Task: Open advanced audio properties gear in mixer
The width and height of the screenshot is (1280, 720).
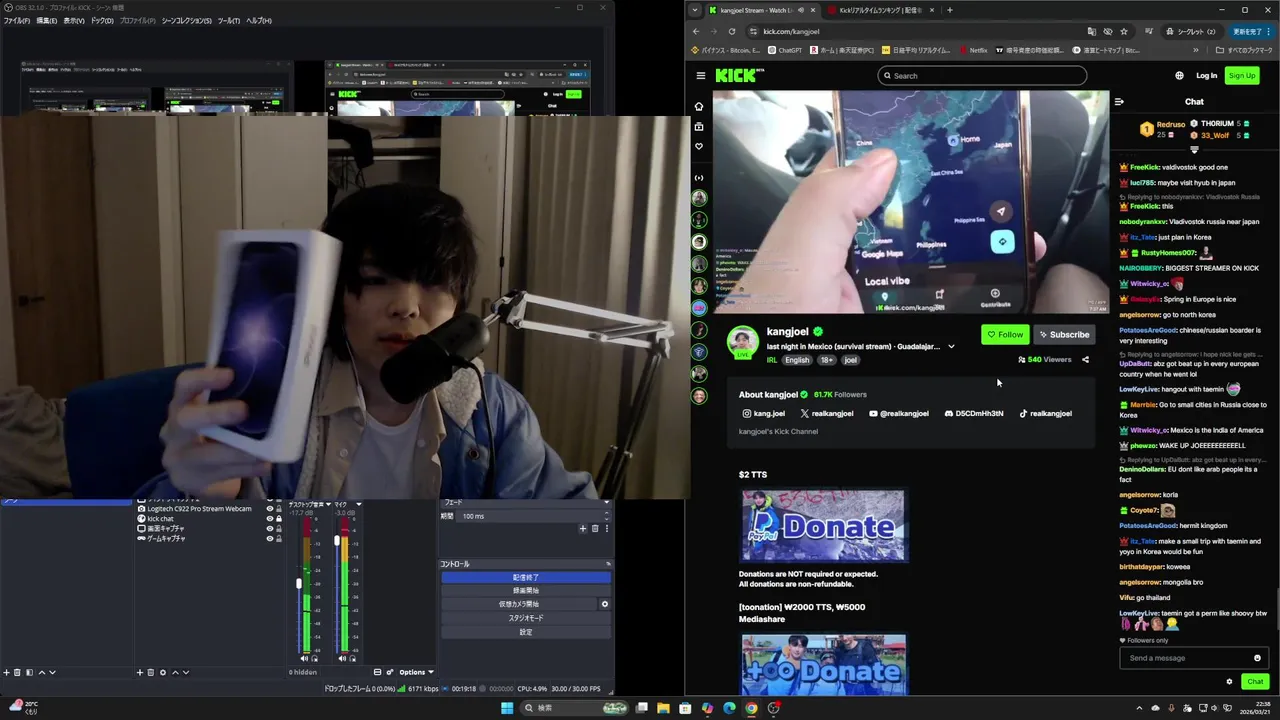Action: tap(390, 672)
